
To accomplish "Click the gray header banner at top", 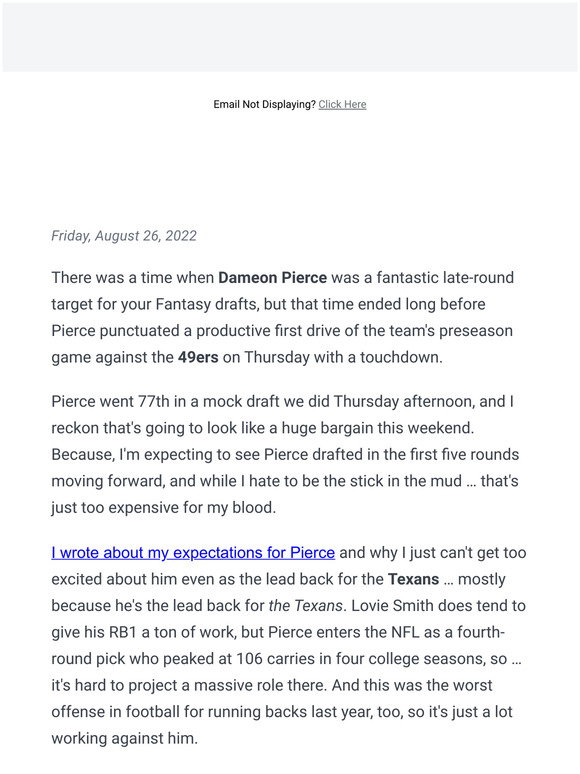I will (290, 37).
